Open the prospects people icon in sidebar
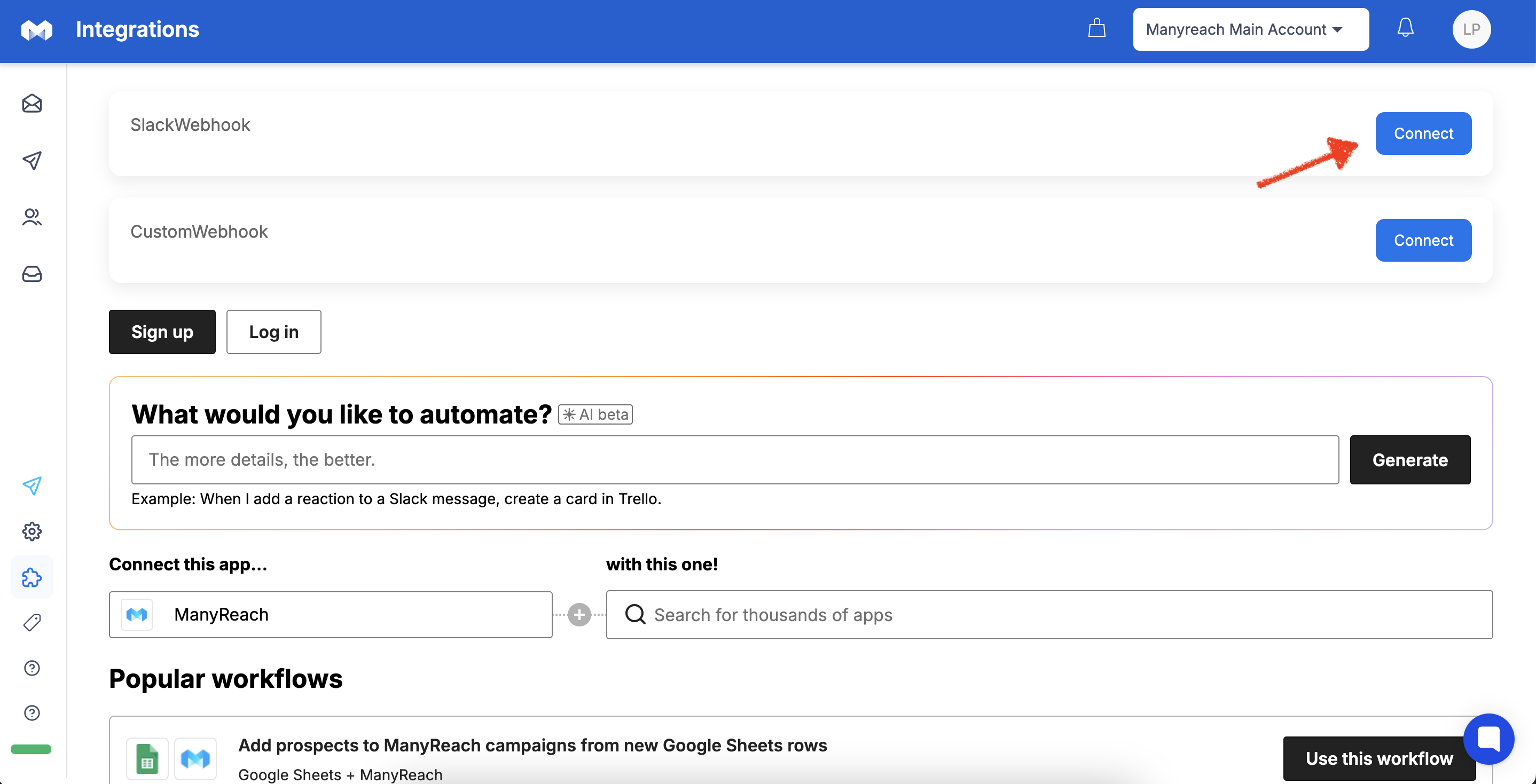The width and height of the screenshot is (1536, 784). pos(32,217)
